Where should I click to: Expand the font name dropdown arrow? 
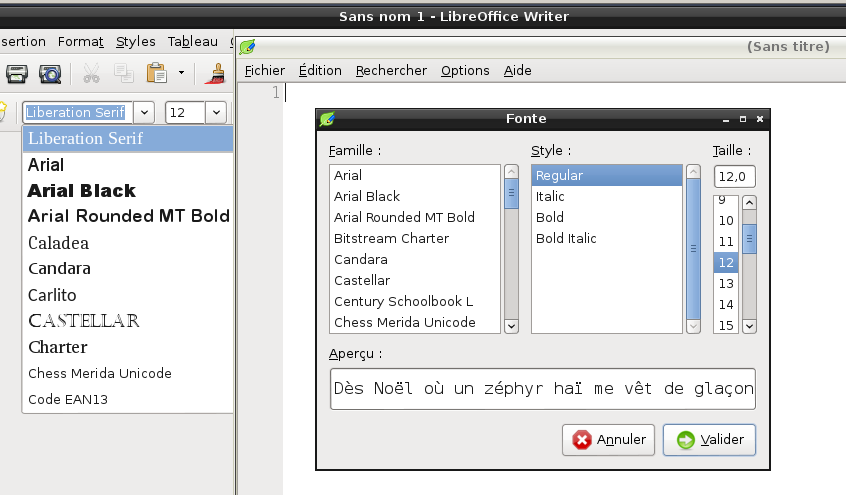click(x=144, y=112)
